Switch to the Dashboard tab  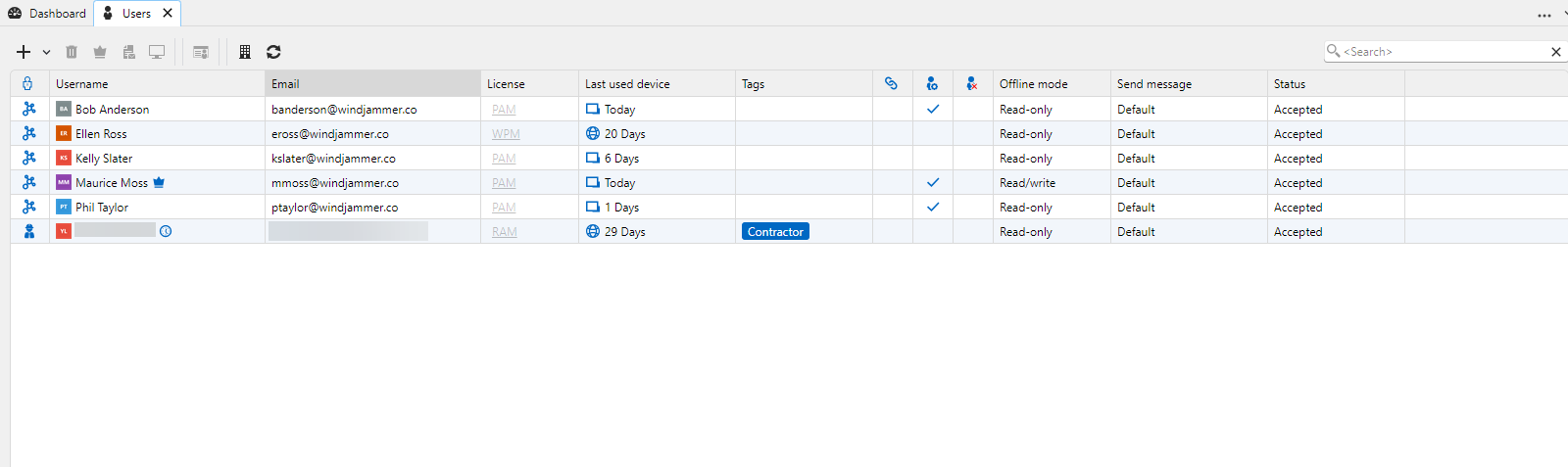(47, 14)
